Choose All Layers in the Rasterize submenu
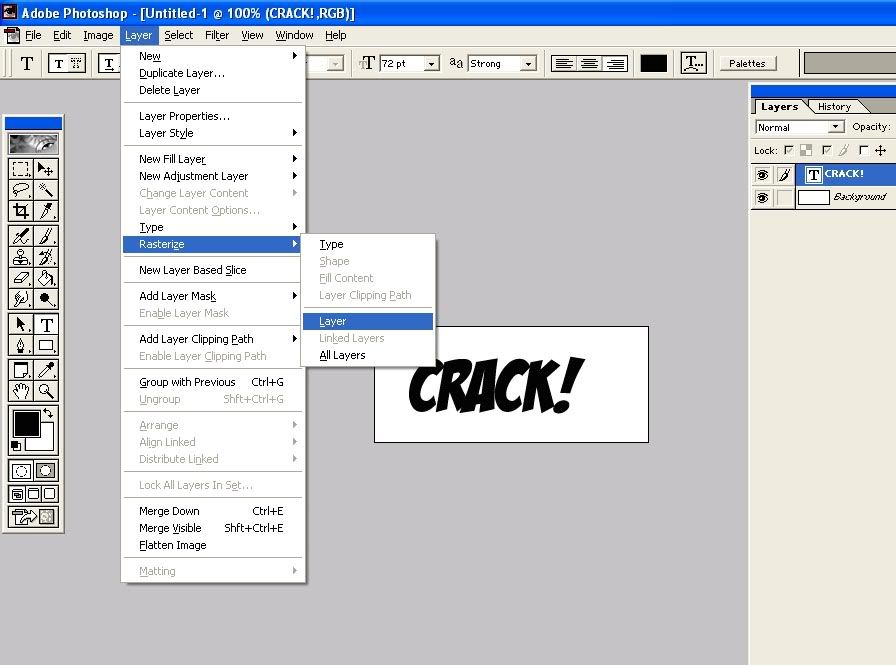The height and width of the screenshot is (665, 896). [x=368, y=355]
